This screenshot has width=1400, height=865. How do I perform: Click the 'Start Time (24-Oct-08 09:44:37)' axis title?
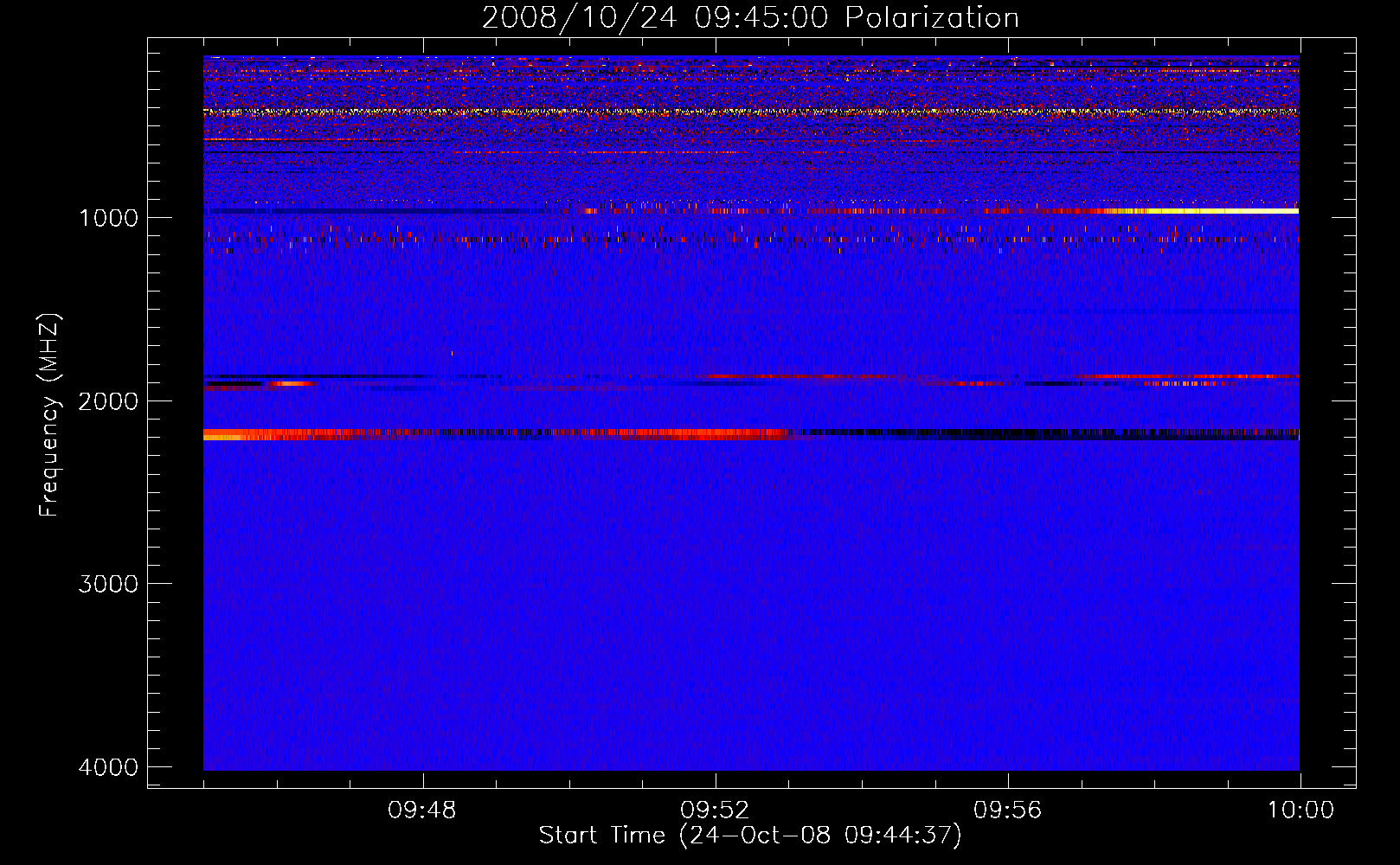point(750,836)
